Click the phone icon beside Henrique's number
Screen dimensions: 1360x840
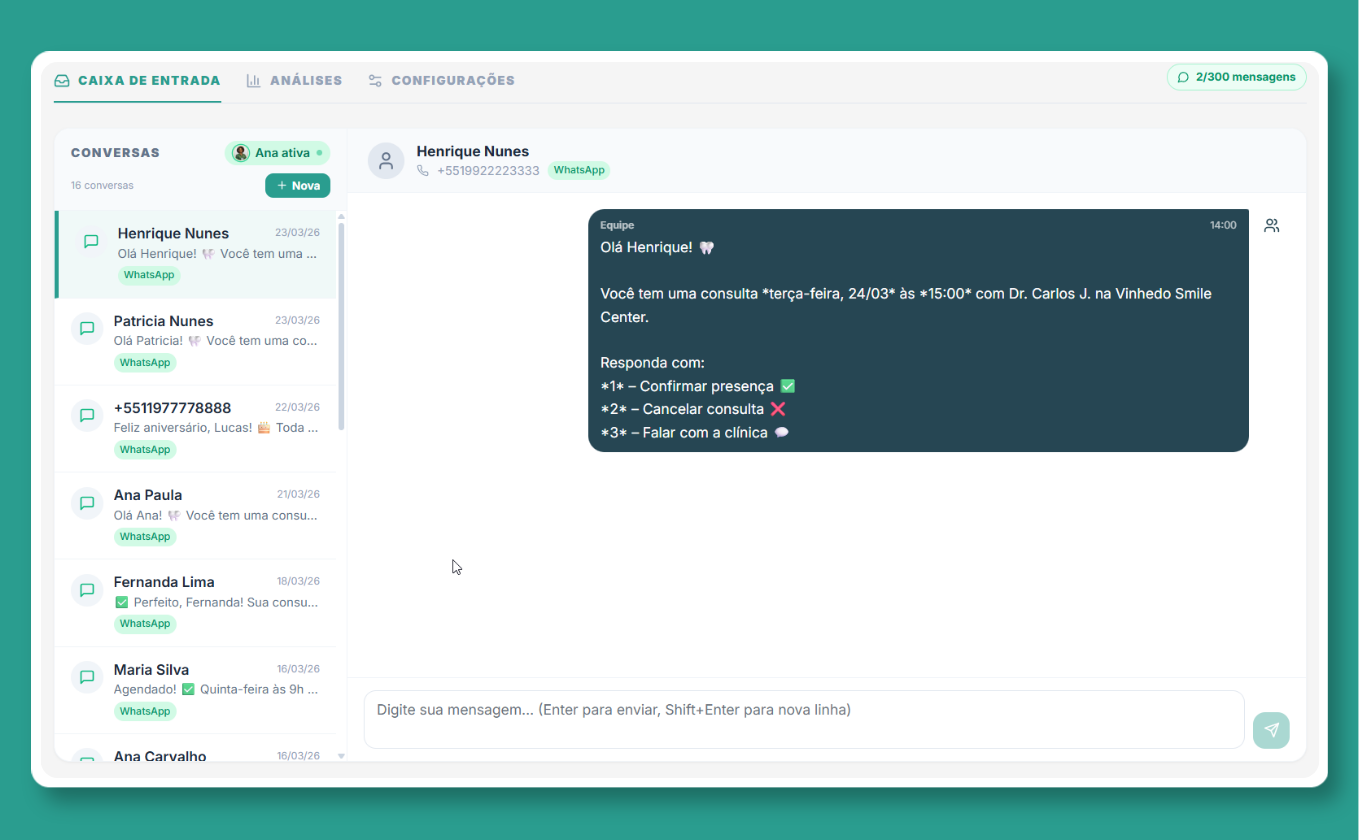click(421, 170)
